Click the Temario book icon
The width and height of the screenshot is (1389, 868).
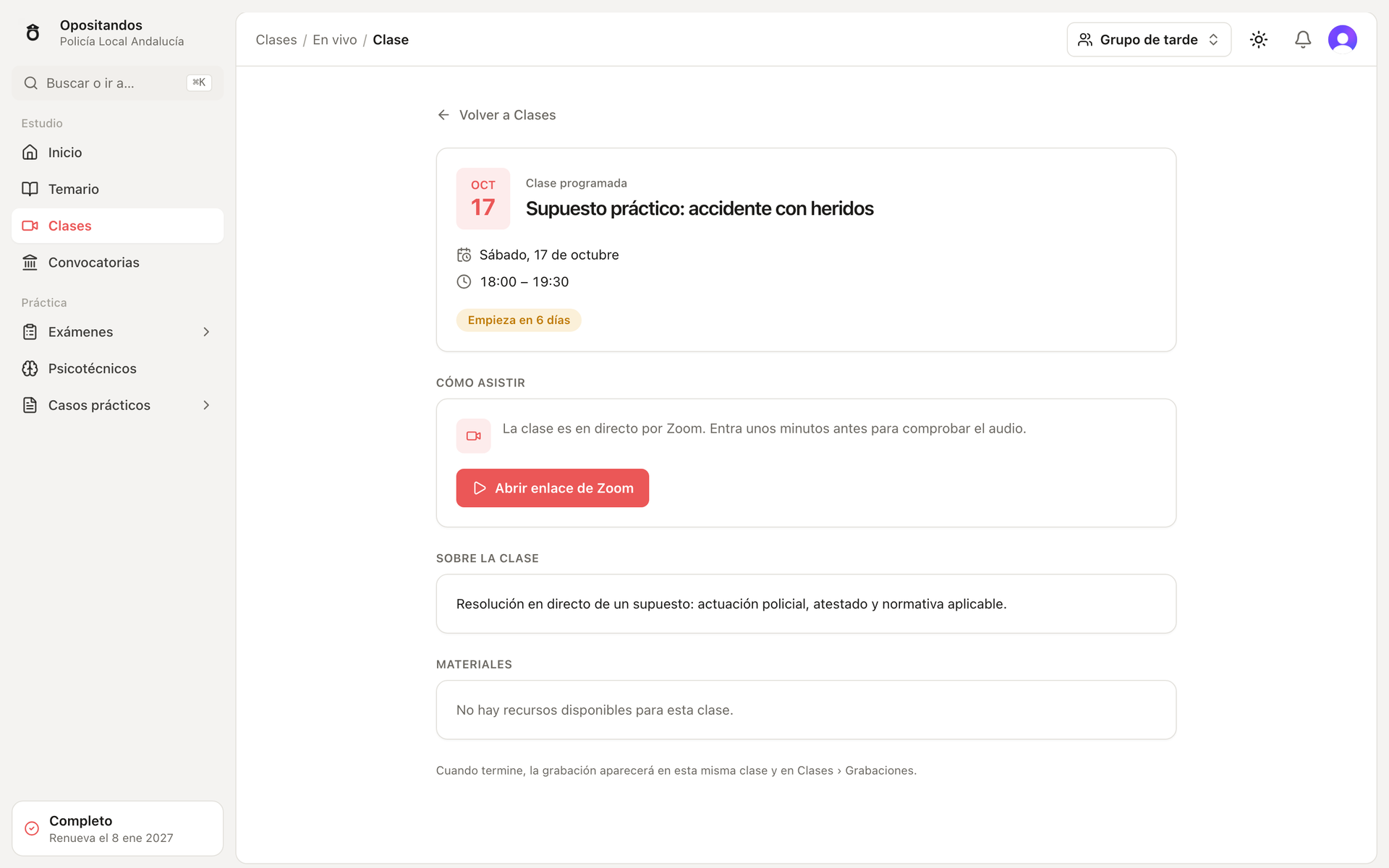30,189
